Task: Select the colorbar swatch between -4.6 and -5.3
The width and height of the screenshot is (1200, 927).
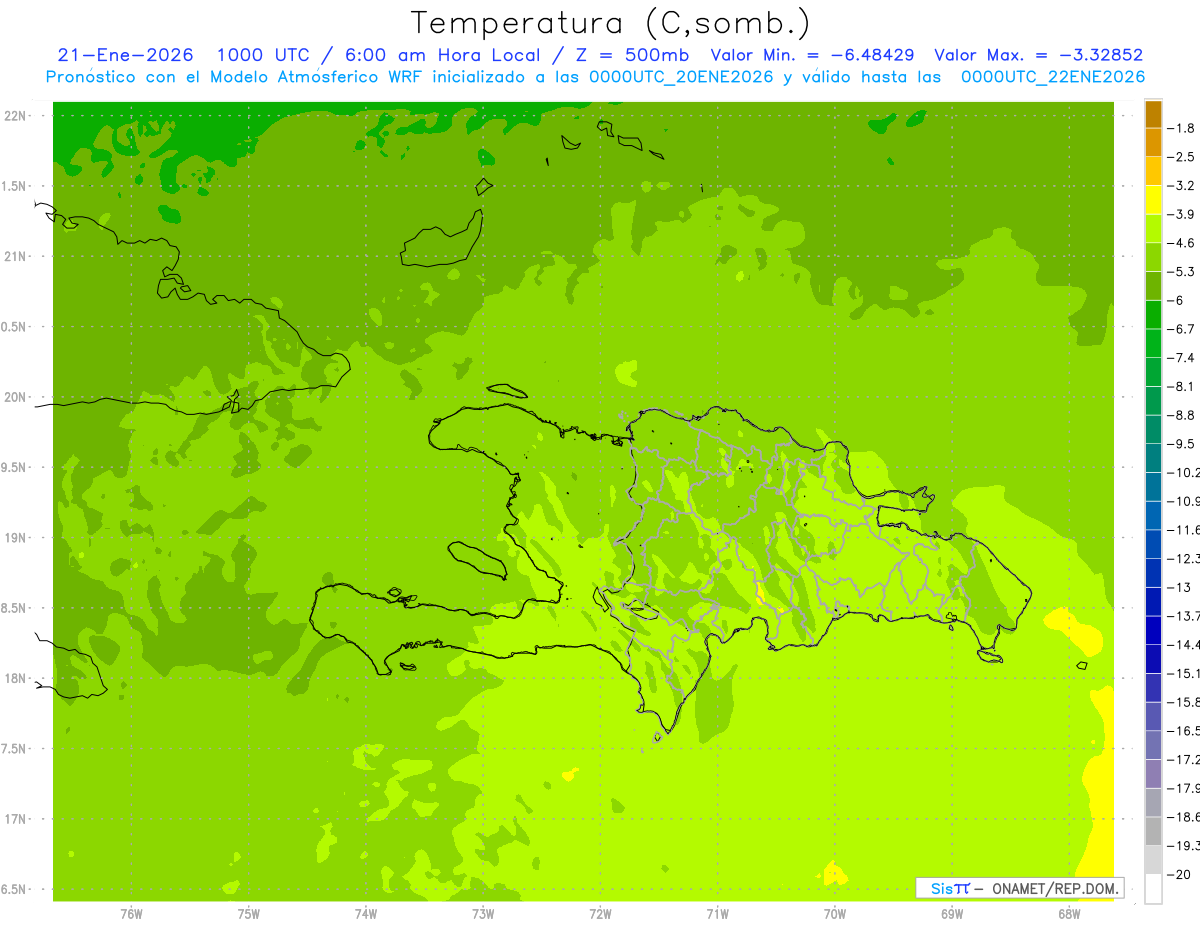Action: point(1153,258)
